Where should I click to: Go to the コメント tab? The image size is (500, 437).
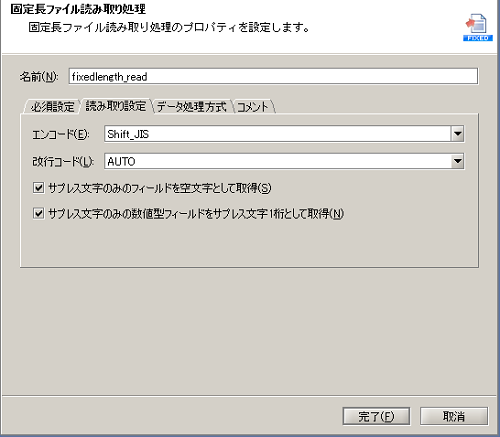pos(253,107)
